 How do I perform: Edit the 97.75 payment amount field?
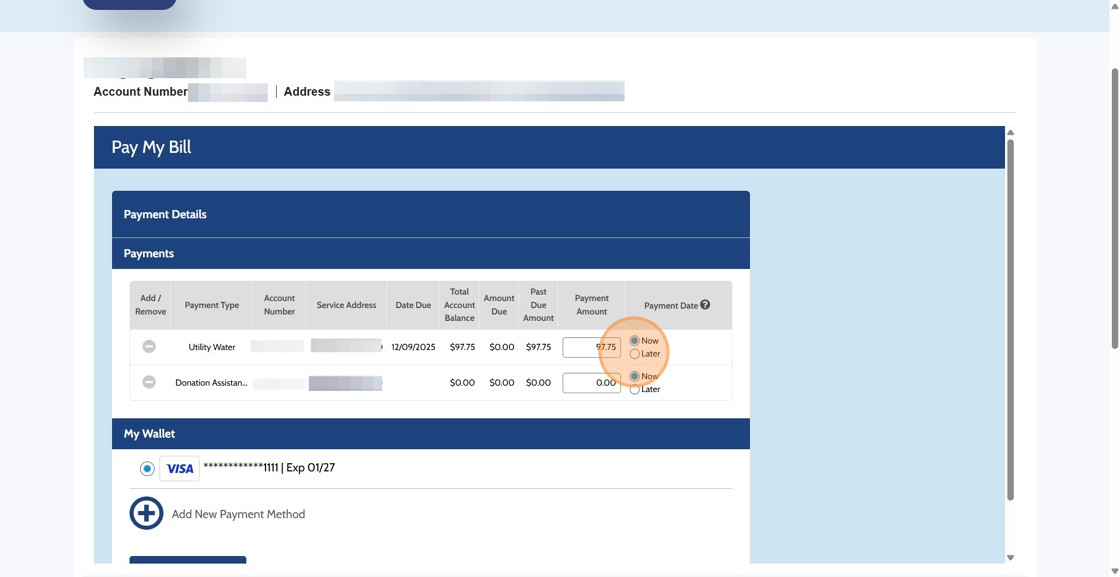pyautogui.click(x=591, y=346)
